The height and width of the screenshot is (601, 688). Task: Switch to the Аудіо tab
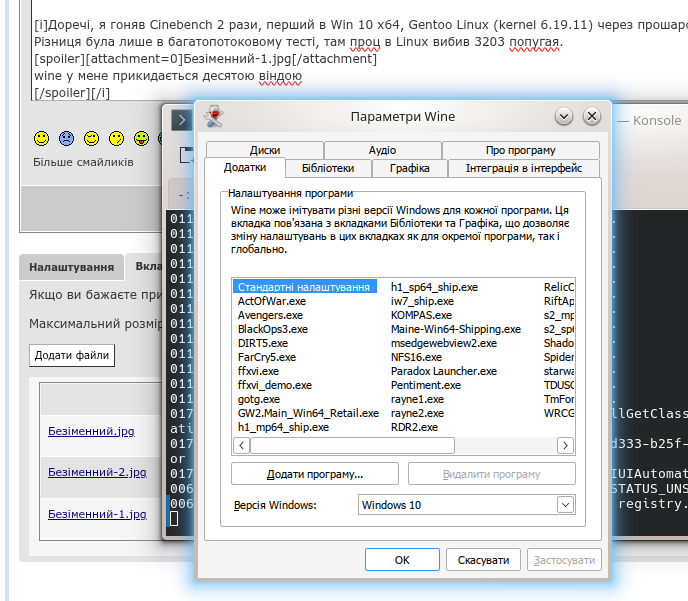coord(383,150)
